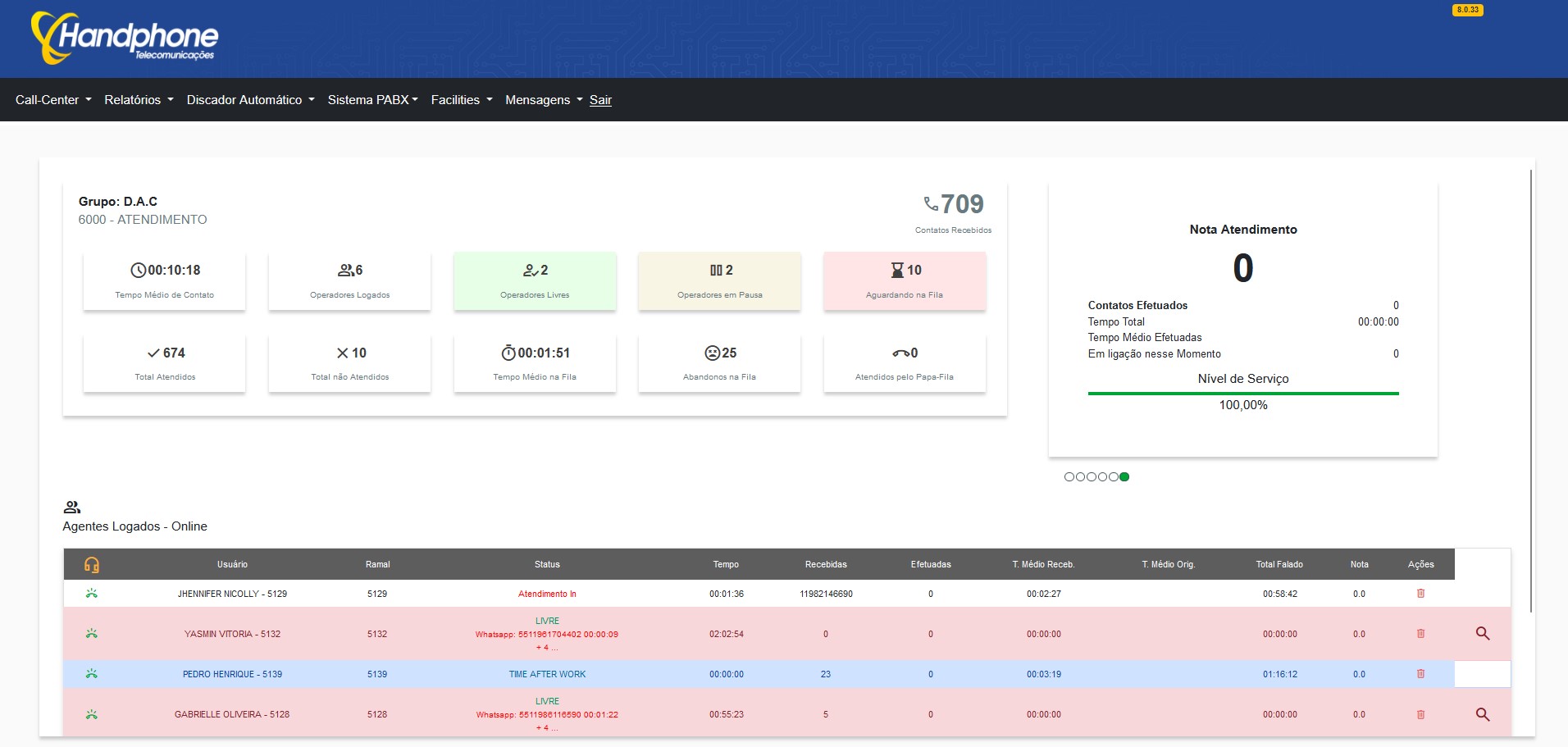Click the hourglass Aguardando na Fila card
Screen dimensions: 1568x747
(x=905, y=280)
